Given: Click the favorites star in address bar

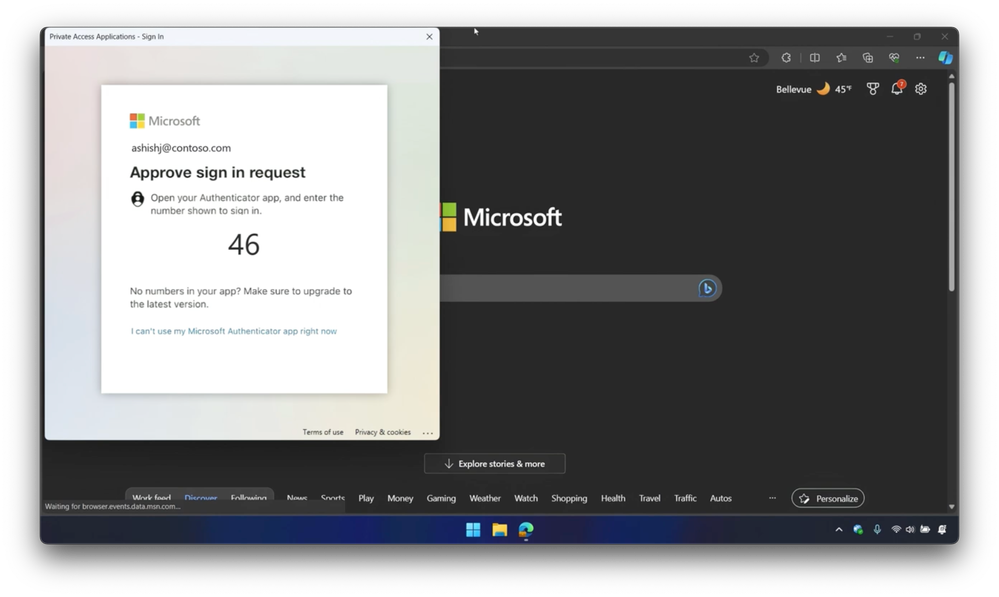Looking at the screenshot, I should (x=754, y=58).
